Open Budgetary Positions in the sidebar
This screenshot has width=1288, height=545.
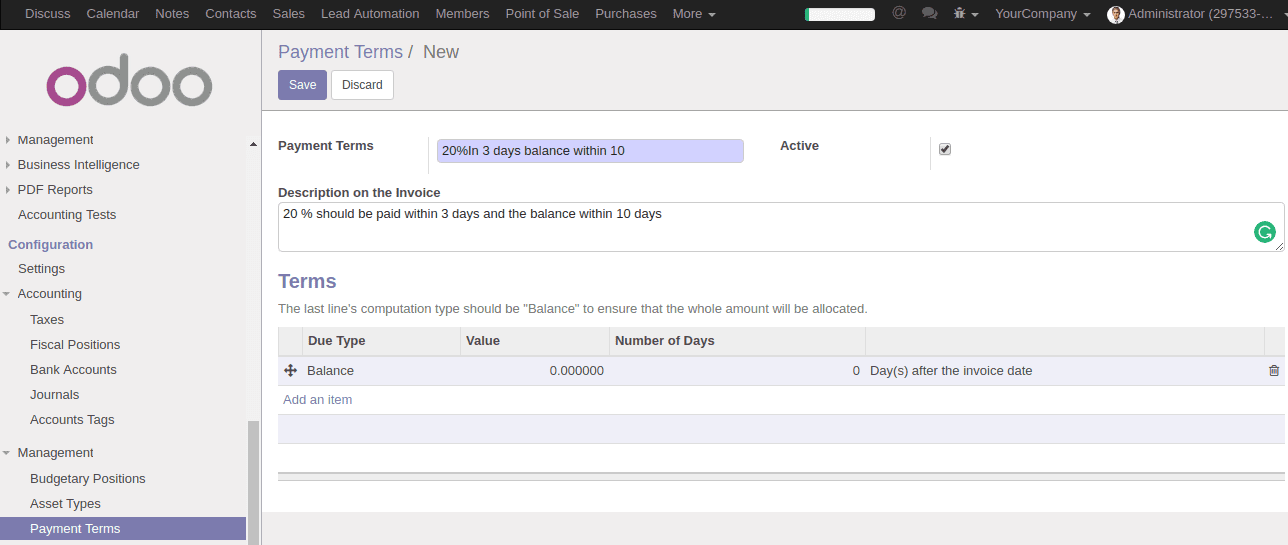(88, 479)
